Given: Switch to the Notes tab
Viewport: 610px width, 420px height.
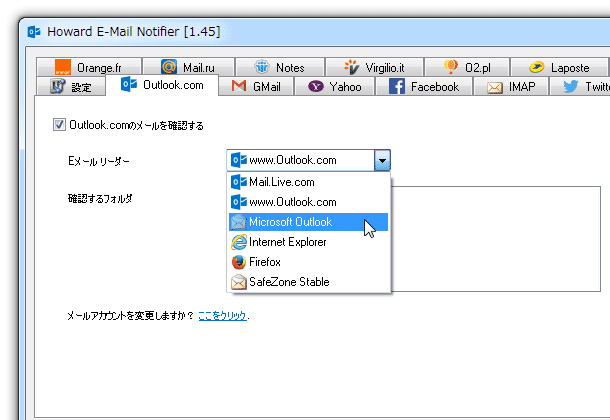Looking at the screenshot, I should point(280,67).
